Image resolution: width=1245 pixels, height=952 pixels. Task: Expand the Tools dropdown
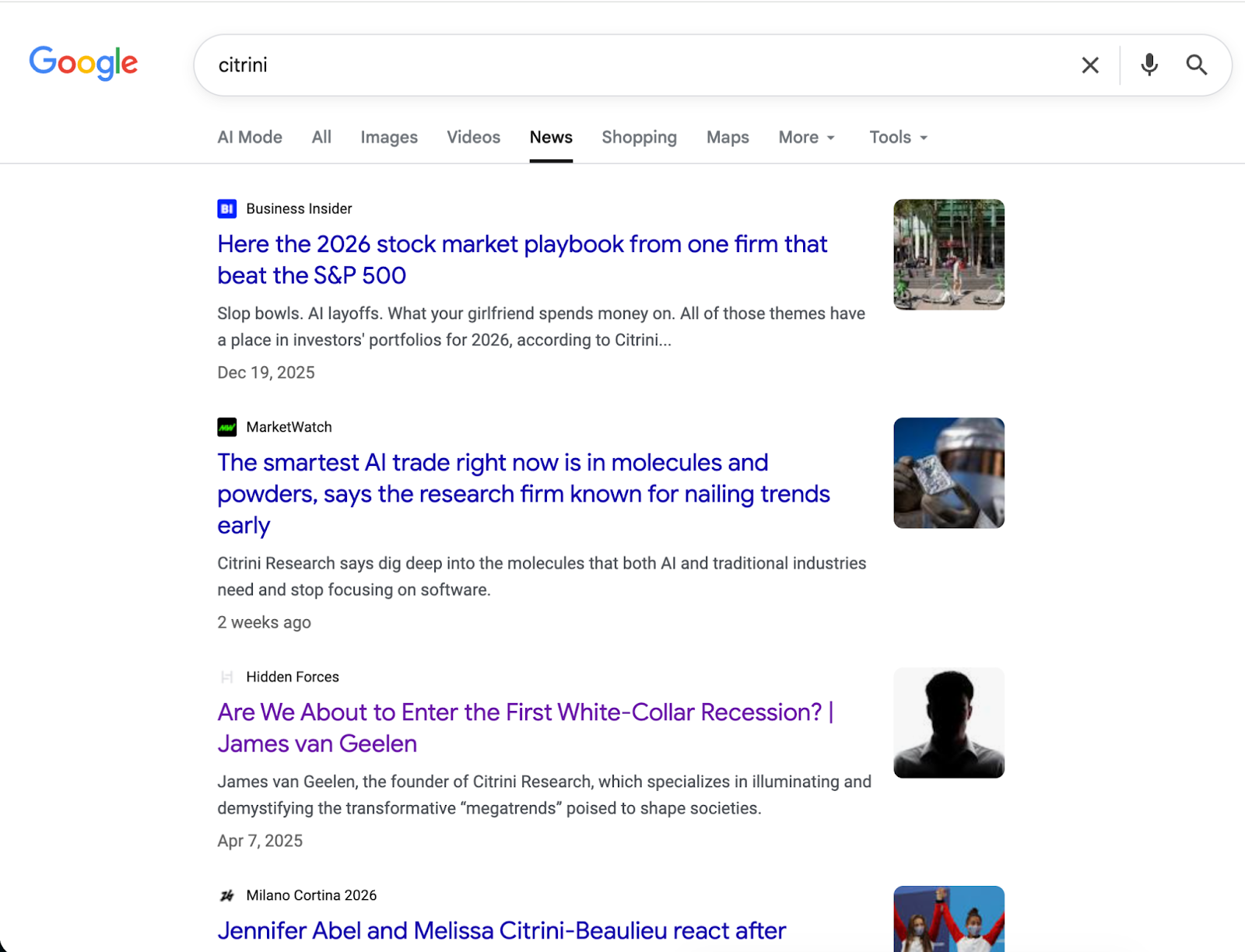pos(899,138)
